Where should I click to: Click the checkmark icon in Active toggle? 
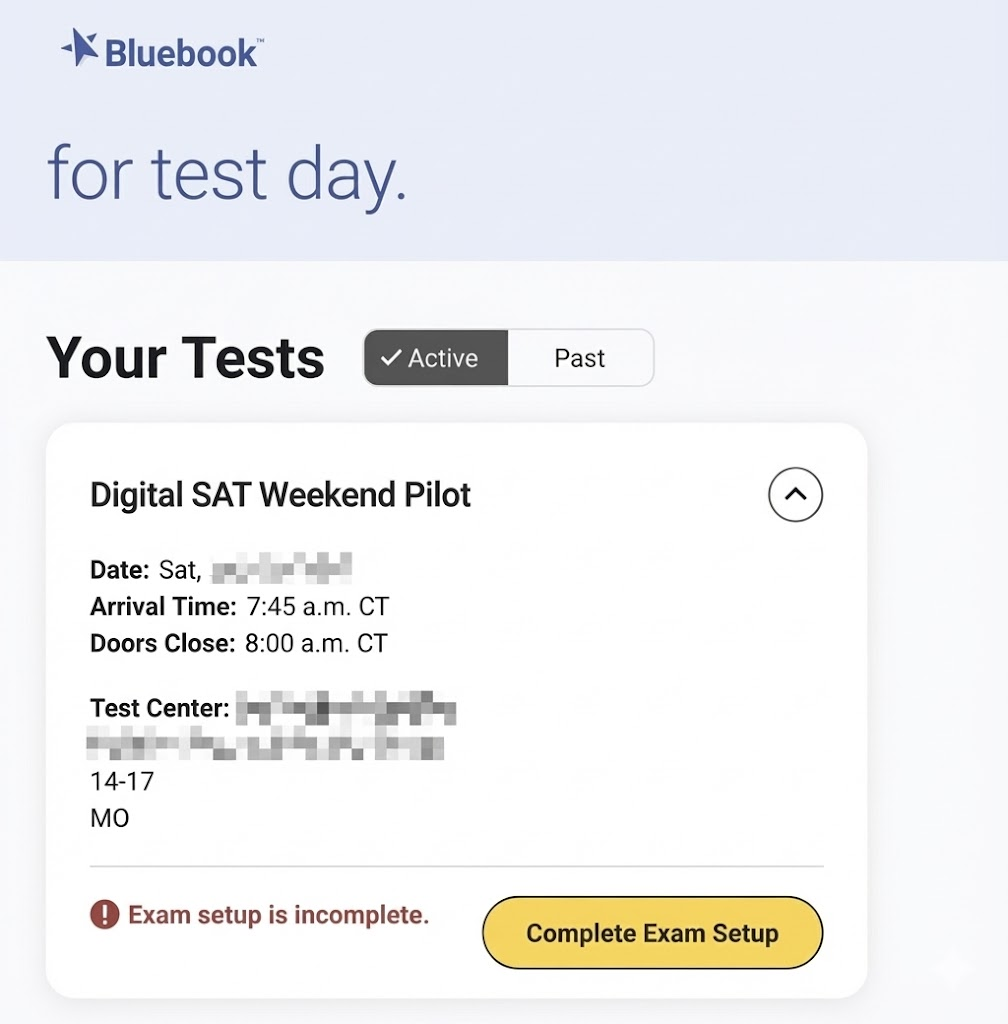tap(391, 358)
